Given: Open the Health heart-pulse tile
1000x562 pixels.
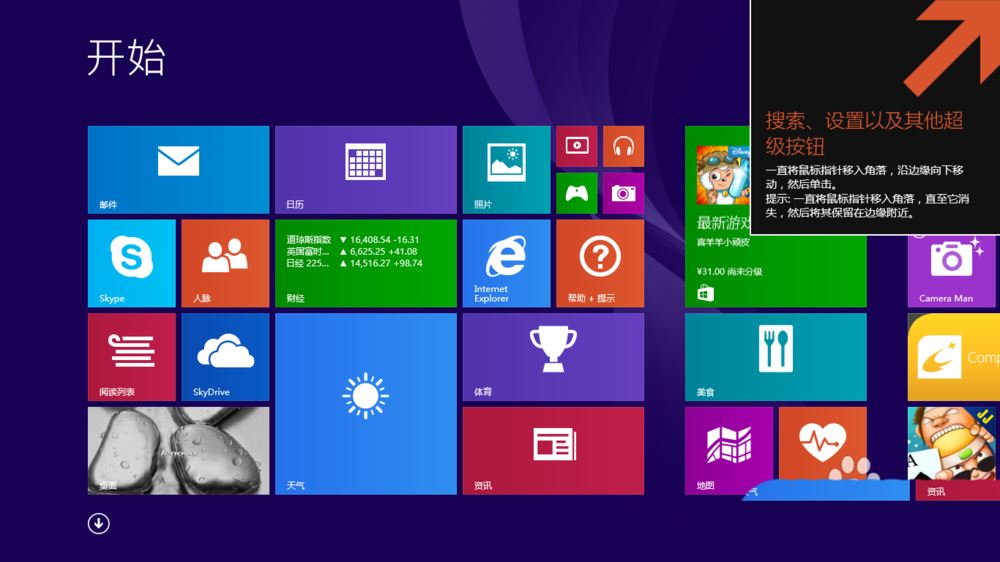Looking at the screenshot, I should [x=823, y=442].
